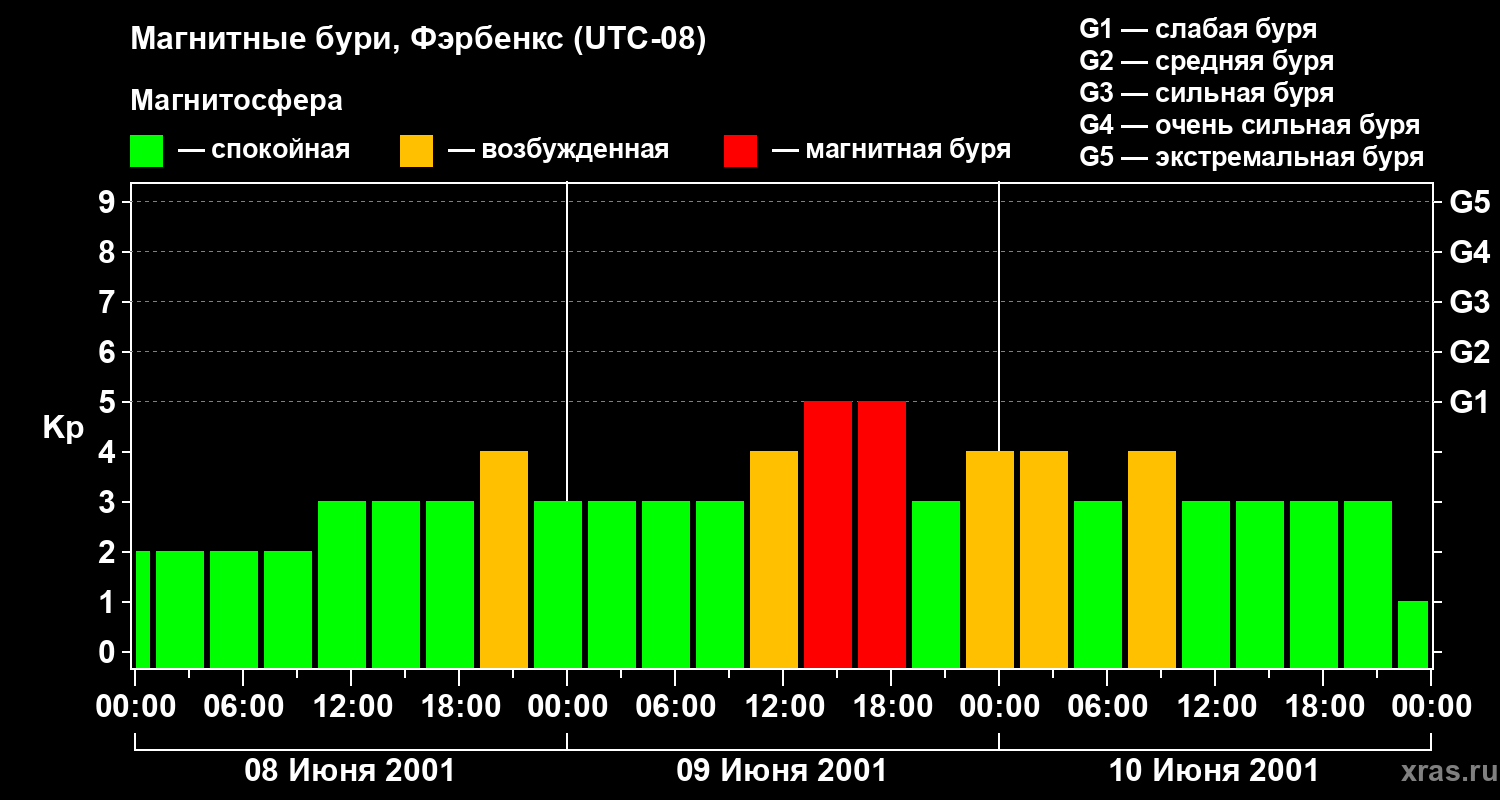Click the only orange bar on 08 Июня
Screen dimensions: 1500x800
[x=504, y=559]
